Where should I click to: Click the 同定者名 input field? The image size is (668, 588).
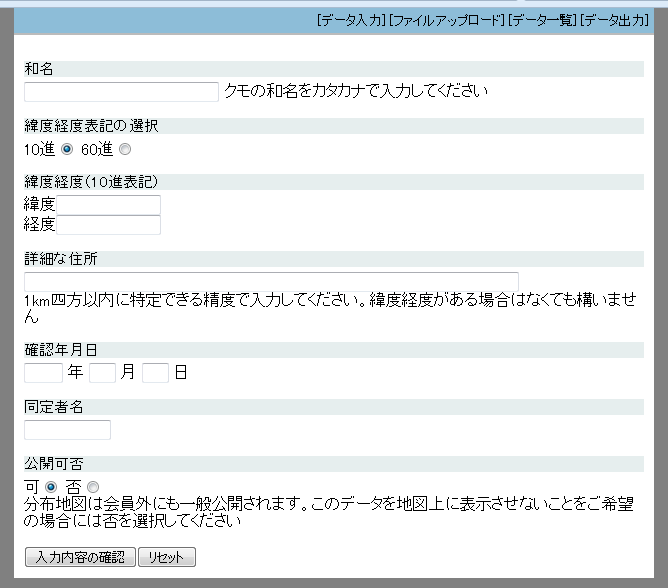[x=67, y=429]
